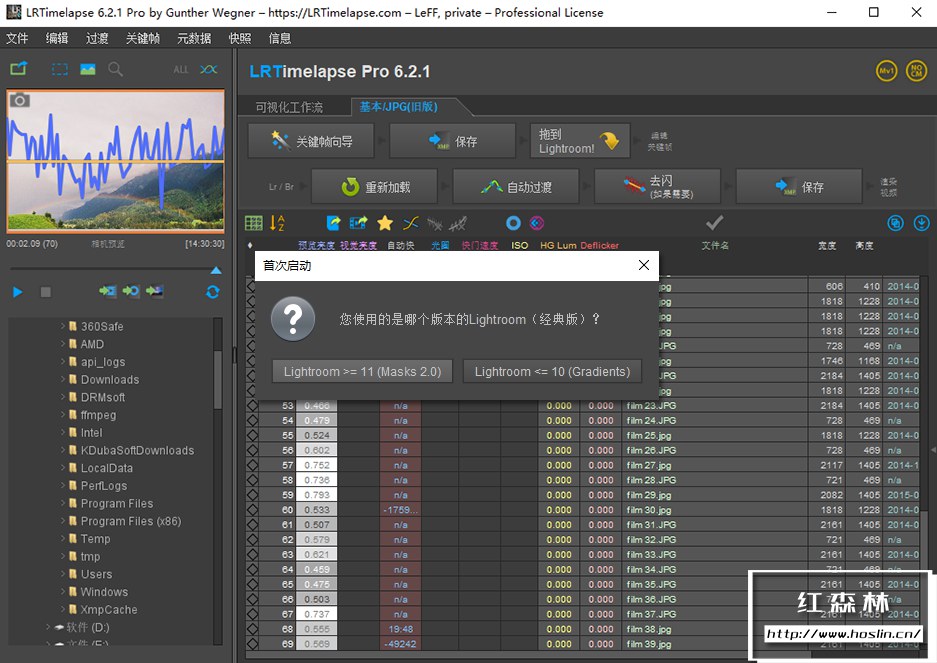937x663 pixels.
Task: Expand the 软件 (D:) drive
Action: coord(48,627)
